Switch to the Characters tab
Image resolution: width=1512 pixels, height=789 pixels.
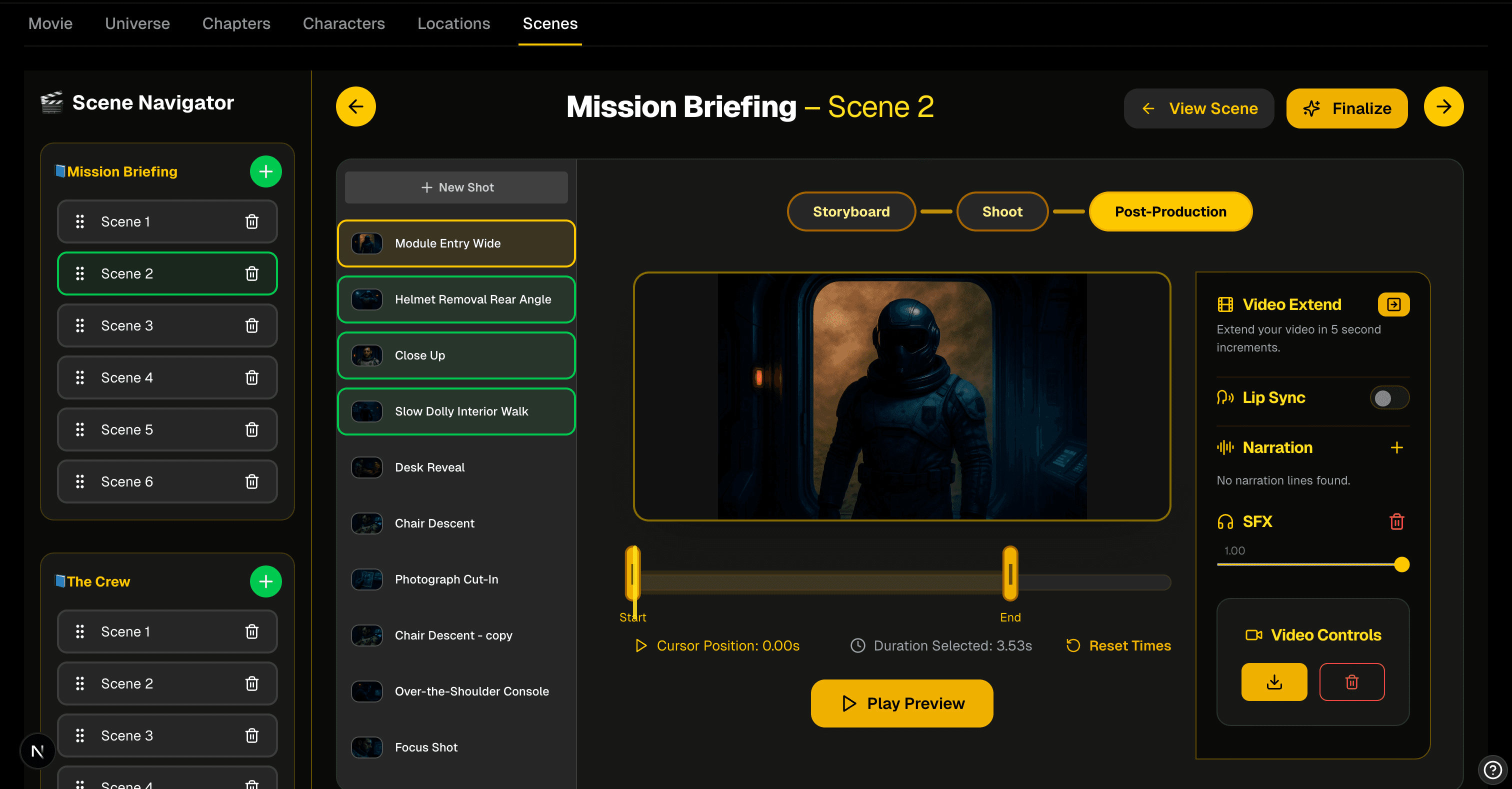[344, 23]
